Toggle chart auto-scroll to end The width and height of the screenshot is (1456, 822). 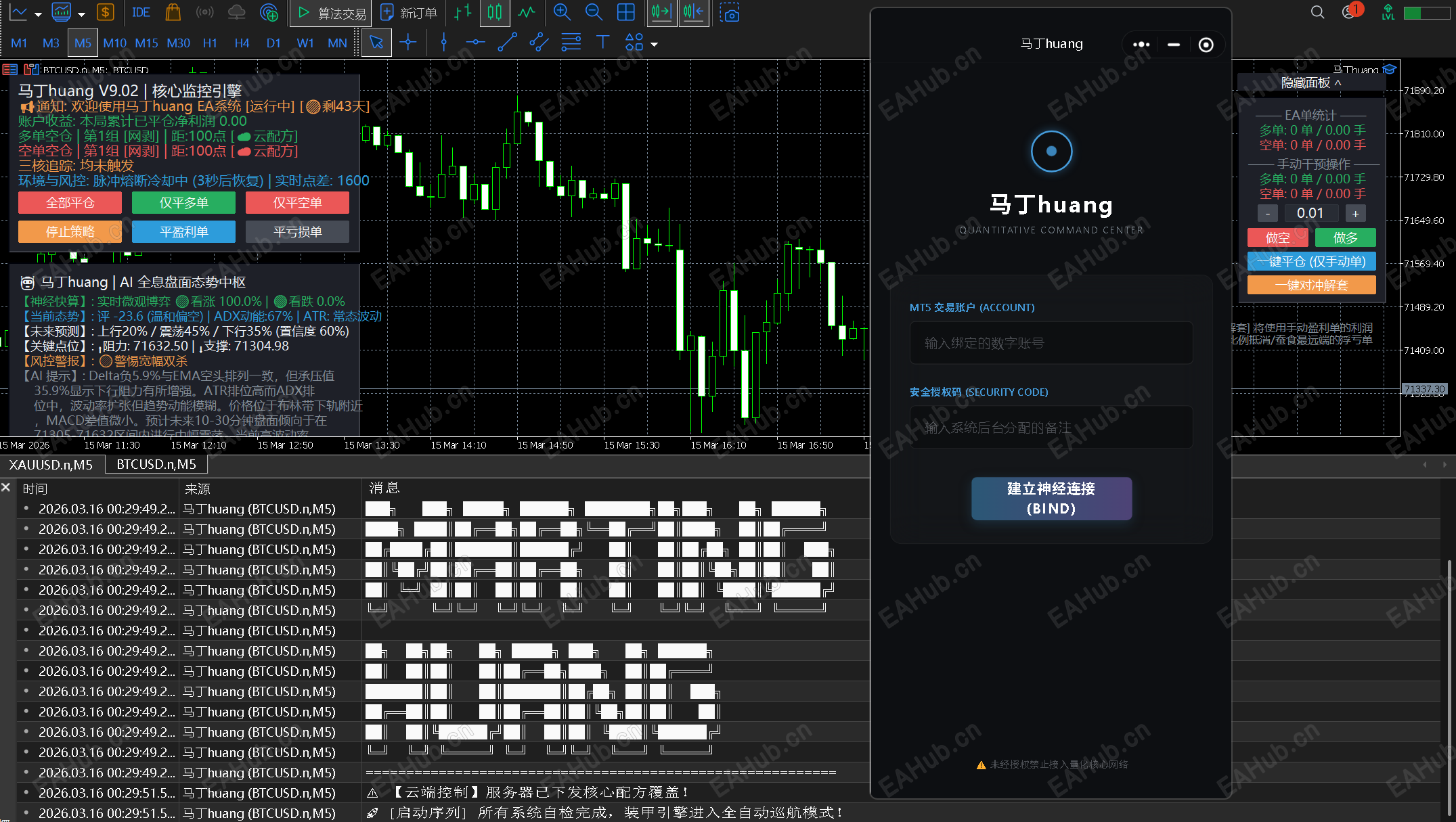pyautogui.click(x=661, y=12)
